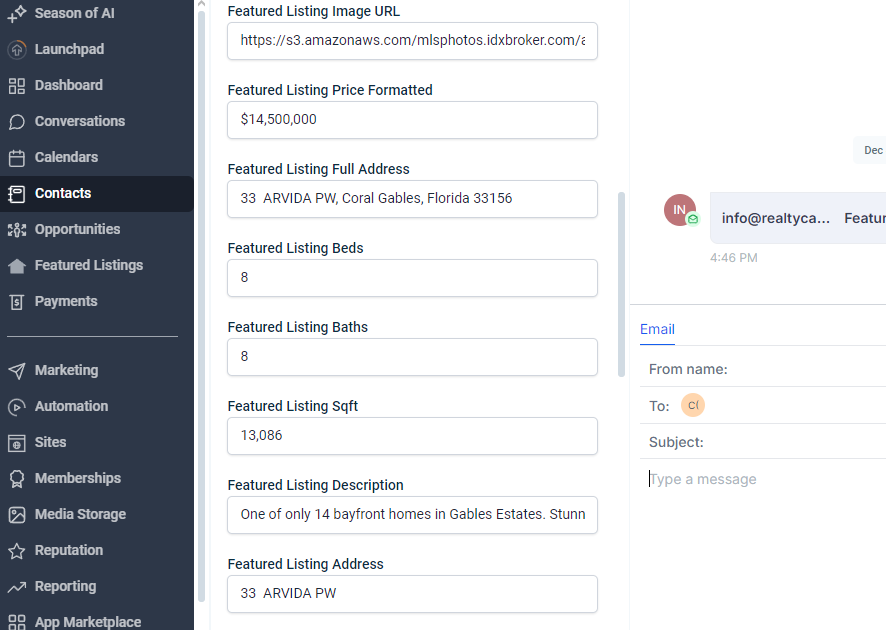The width and height of the screenshot is (886, 630).
Task: Open Marketing via paper plane icon
Action: coord(17,370)
